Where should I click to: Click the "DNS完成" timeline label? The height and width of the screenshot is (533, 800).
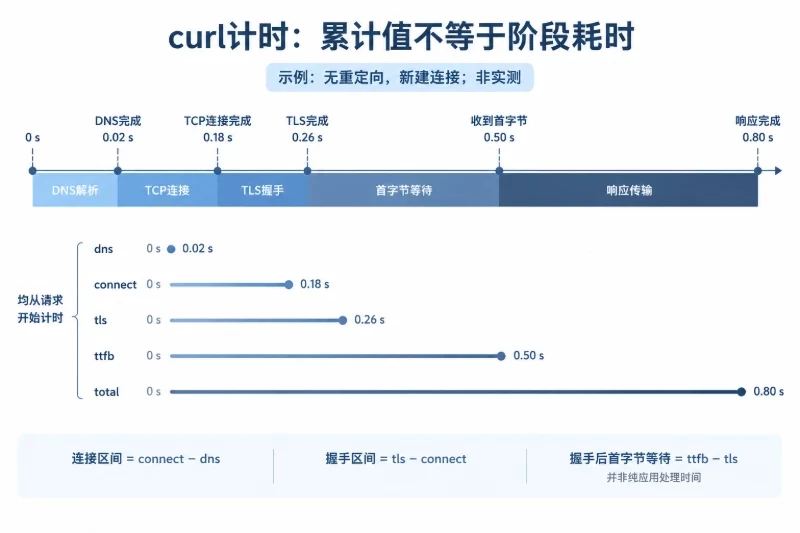tap(118, 121)
